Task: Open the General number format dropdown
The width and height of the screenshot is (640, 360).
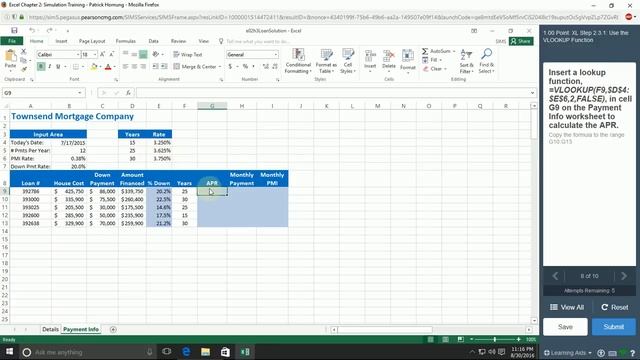Action: click(276, 54)
